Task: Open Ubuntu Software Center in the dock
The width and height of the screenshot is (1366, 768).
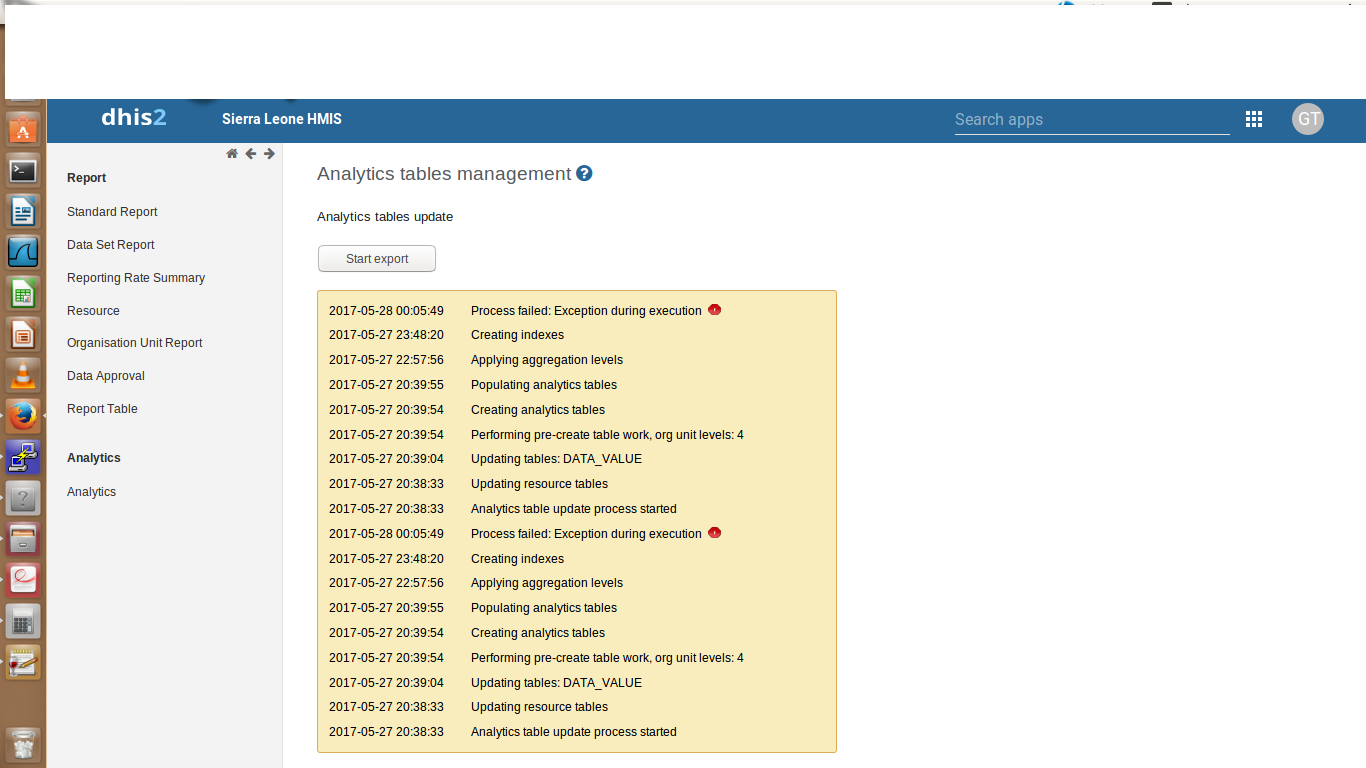Action: [x=23, y=129]
